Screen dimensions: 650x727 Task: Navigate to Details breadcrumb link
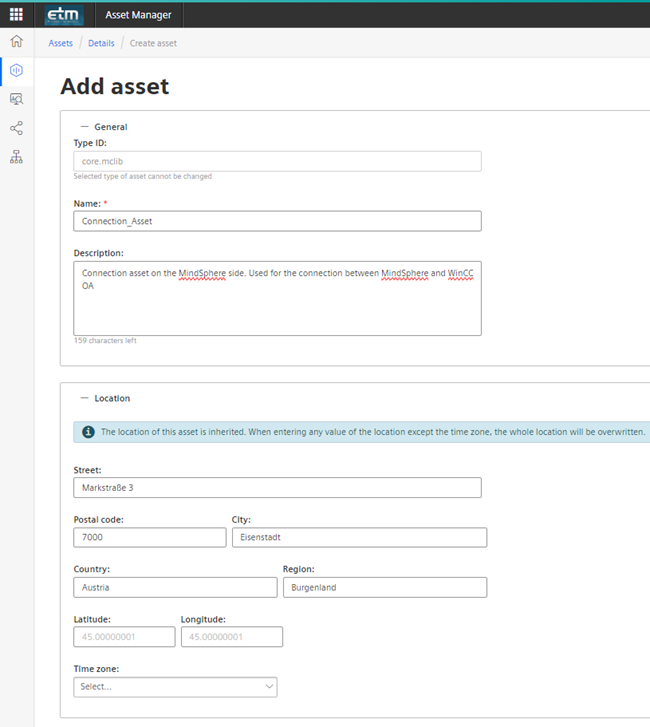click(x=101, y=43)
